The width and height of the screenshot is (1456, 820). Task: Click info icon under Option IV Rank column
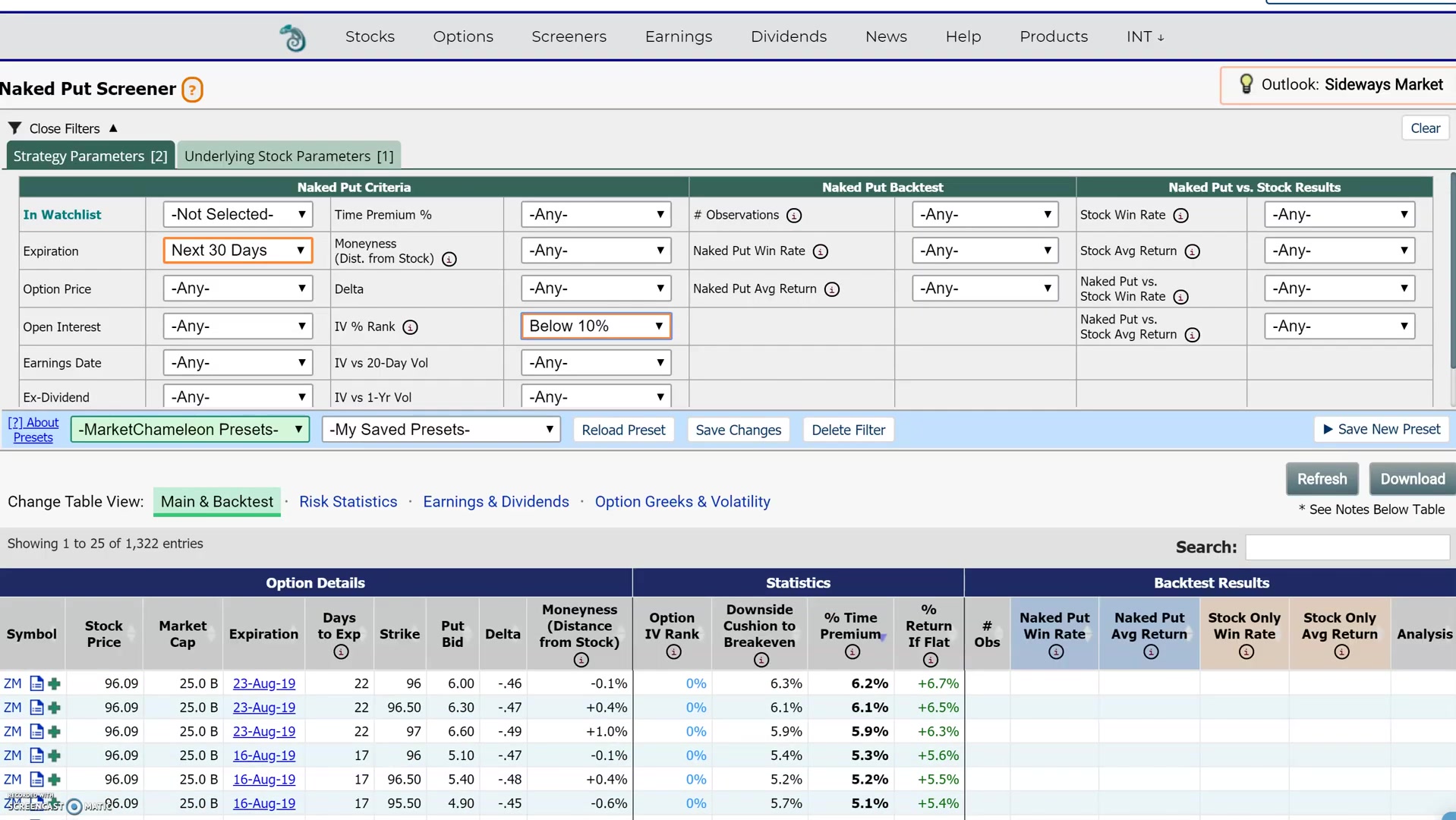tap(673, 652)
